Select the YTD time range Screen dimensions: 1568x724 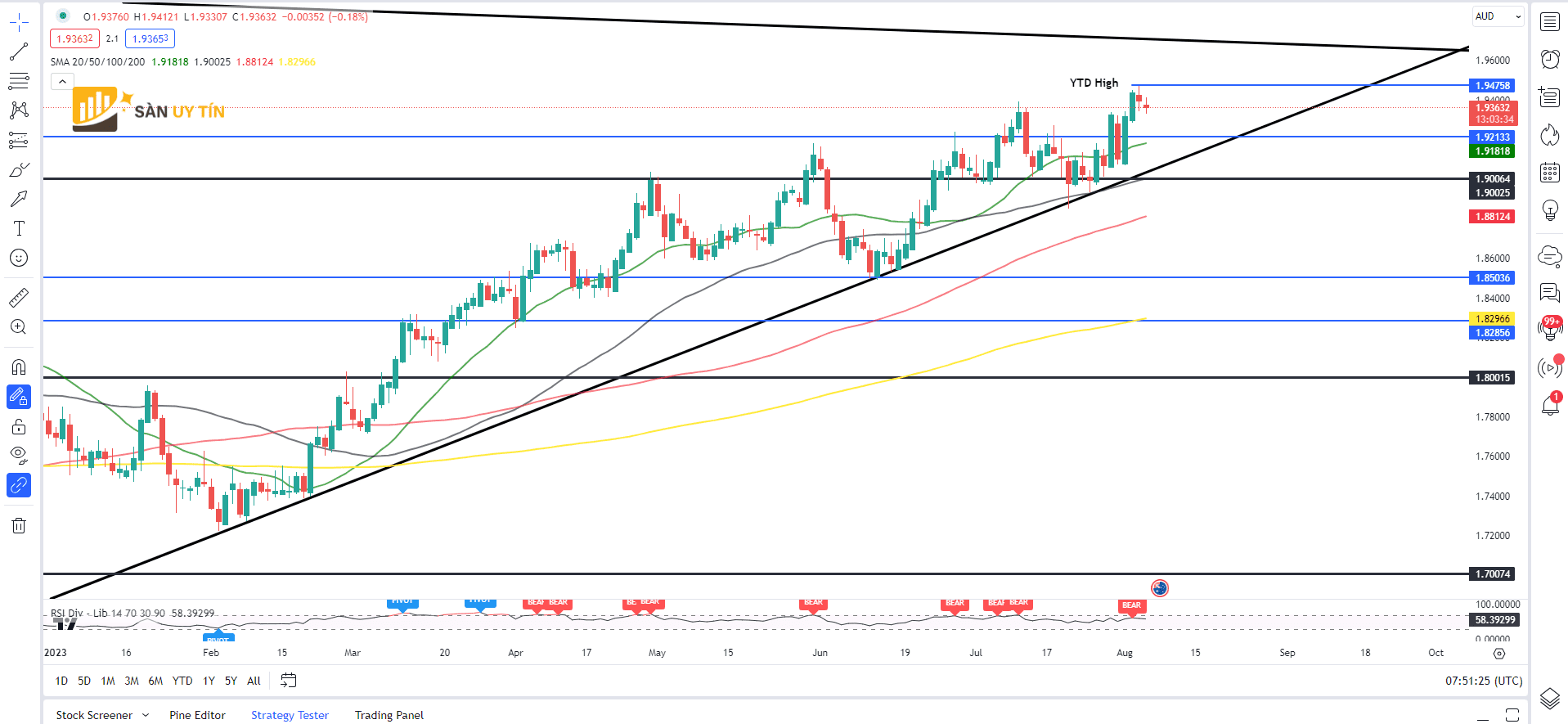pyautogui.click(x=182, y=681)
